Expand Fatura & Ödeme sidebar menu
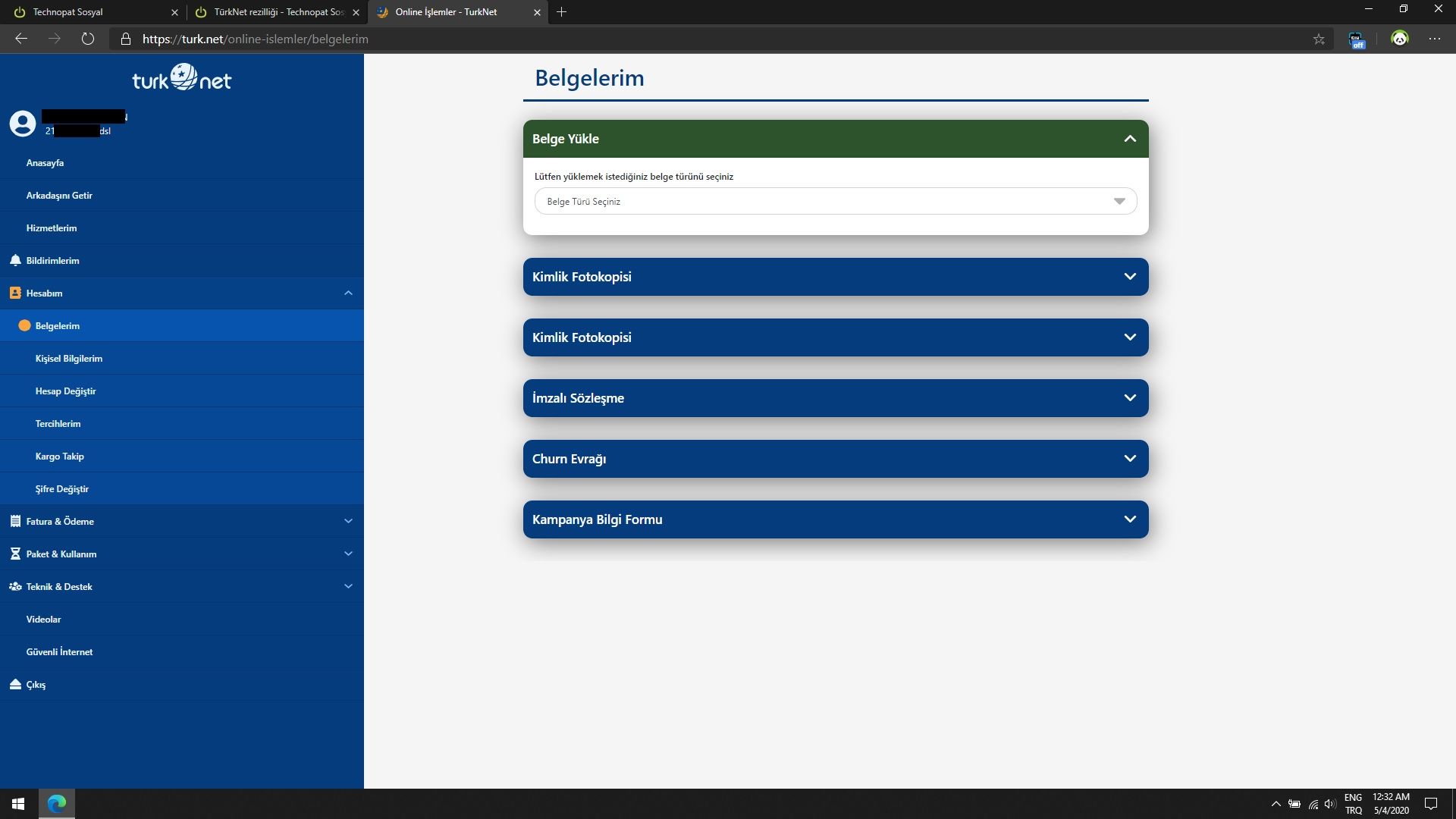This screenshot has height=819, width=1456. [x=348, y=522]
